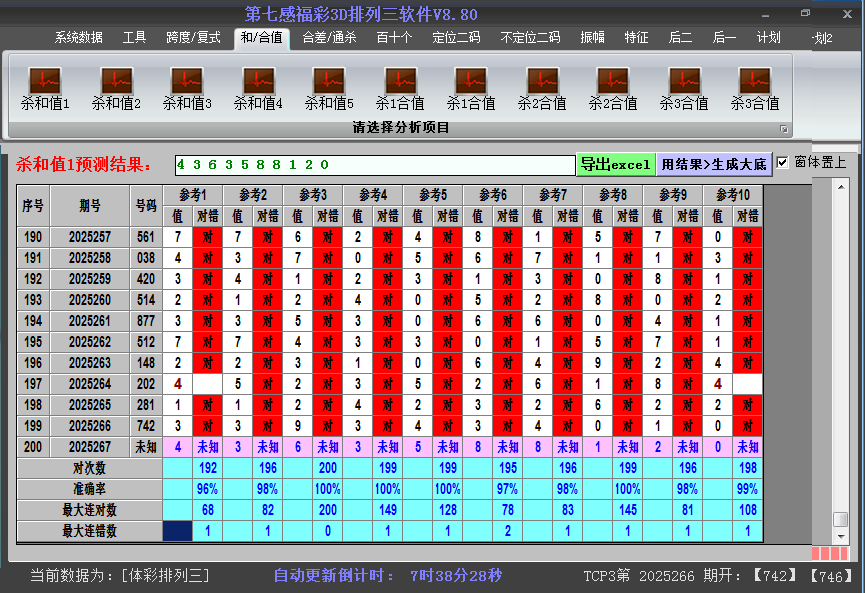865x593 pixels.
Task: Open the 工具 menu
Action: coord(134,37)
